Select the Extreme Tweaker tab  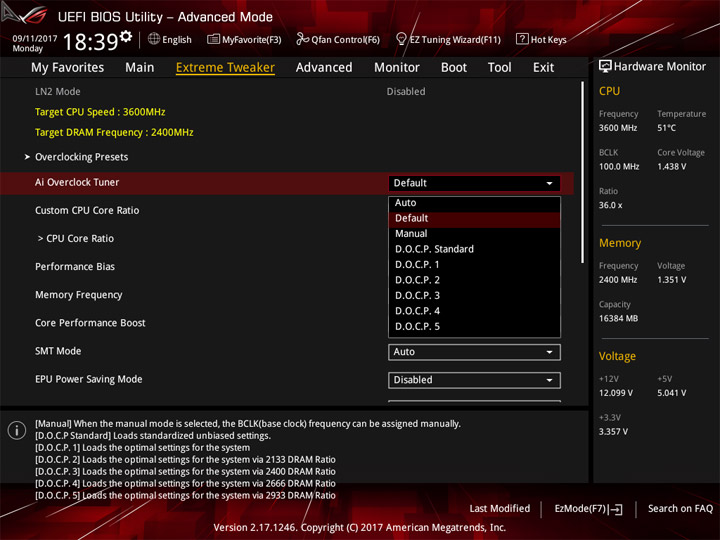[225, 68]
